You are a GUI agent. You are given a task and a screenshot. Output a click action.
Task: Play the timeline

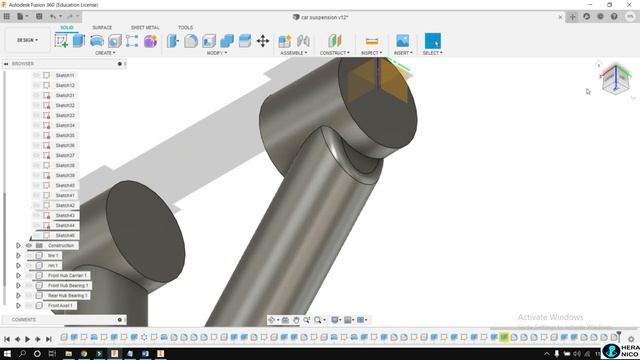(x=27, y=339)
